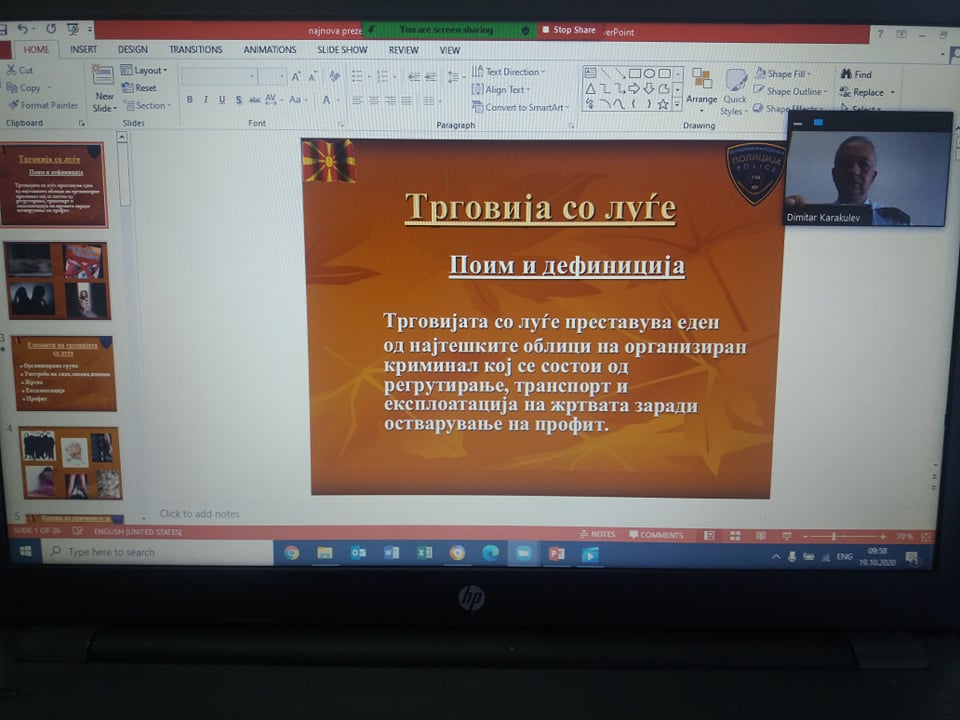Click the zoom slider in status bar
Image resolution: width=960 pixels, height=720 pixels.
844,536
